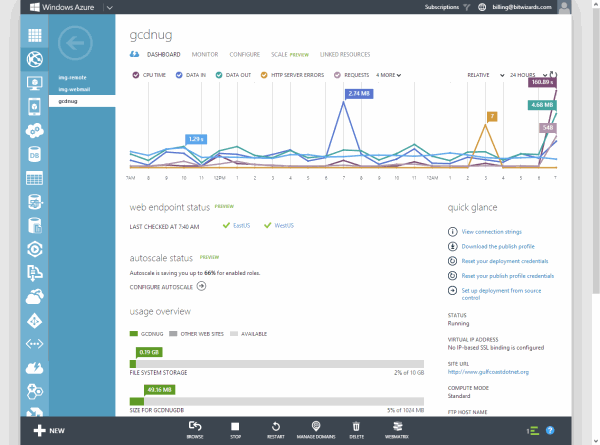Click Download the publish profile link
600x445 pixels.
click(x=498, y=246)
